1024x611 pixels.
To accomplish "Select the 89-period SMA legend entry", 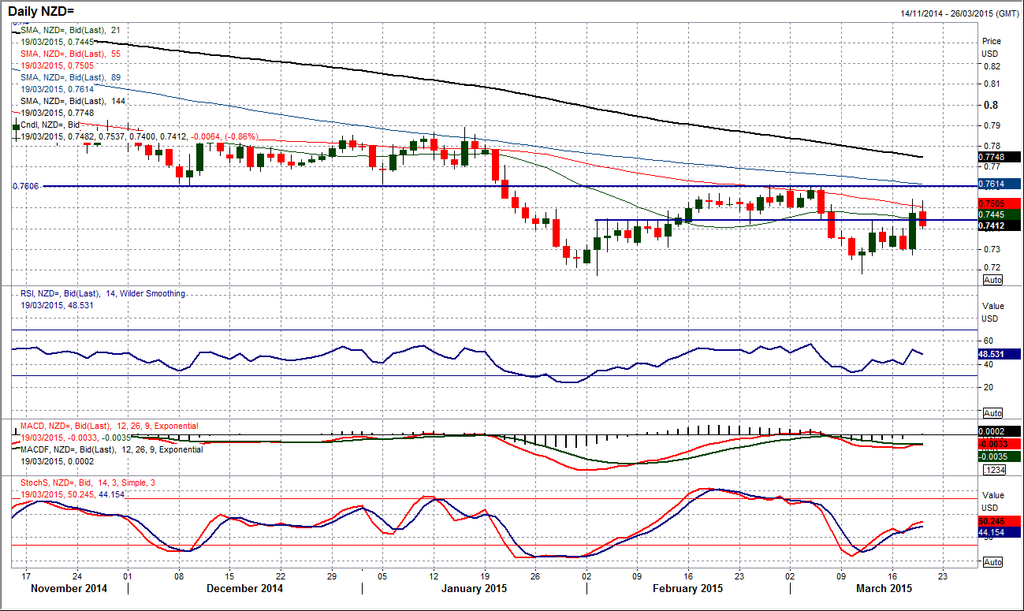I will click(x=71, y=77).
